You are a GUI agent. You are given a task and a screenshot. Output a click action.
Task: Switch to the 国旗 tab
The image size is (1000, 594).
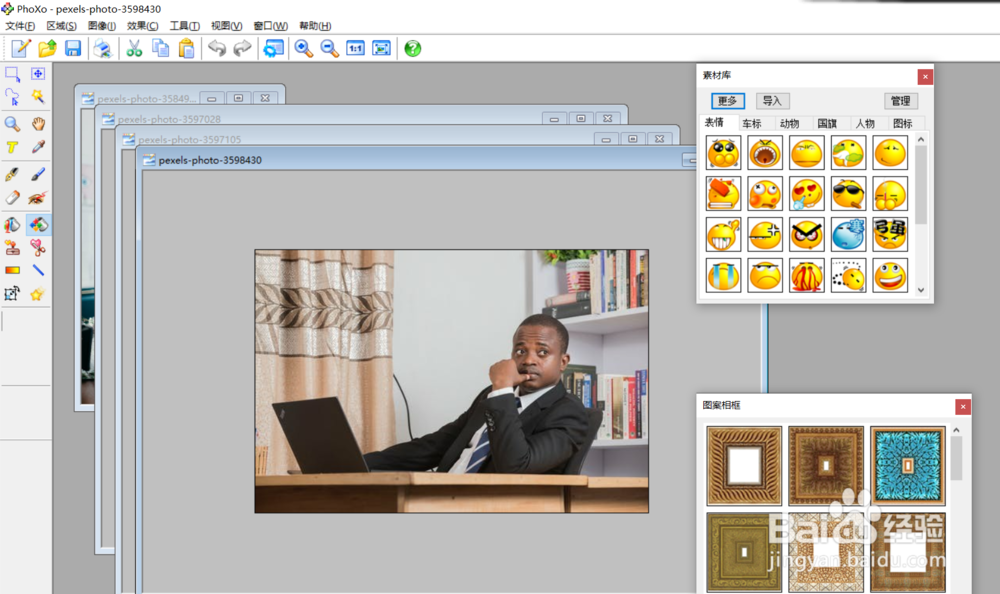pyautogui.click(x=827, y=124)
